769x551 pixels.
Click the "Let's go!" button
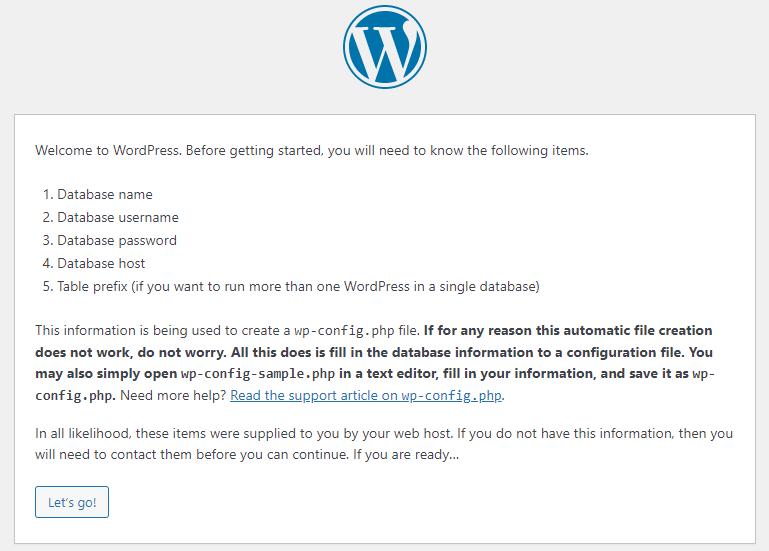tap(72, 502)
